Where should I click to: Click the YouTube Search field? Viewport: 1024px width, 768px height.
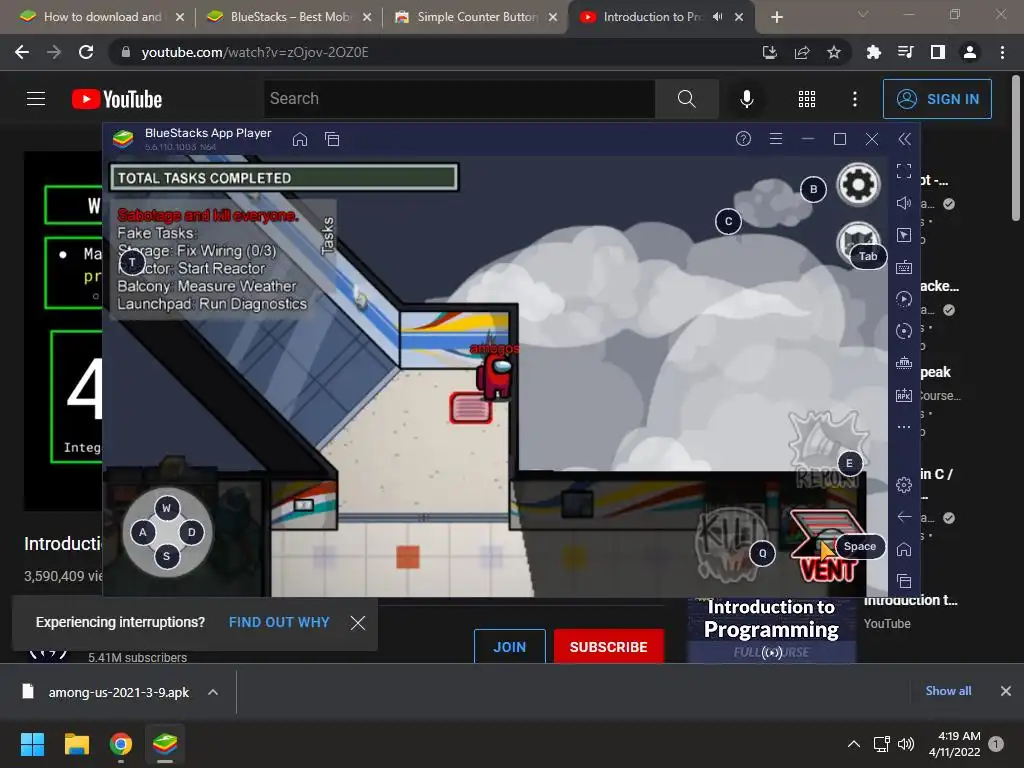(x=459, y=99)
